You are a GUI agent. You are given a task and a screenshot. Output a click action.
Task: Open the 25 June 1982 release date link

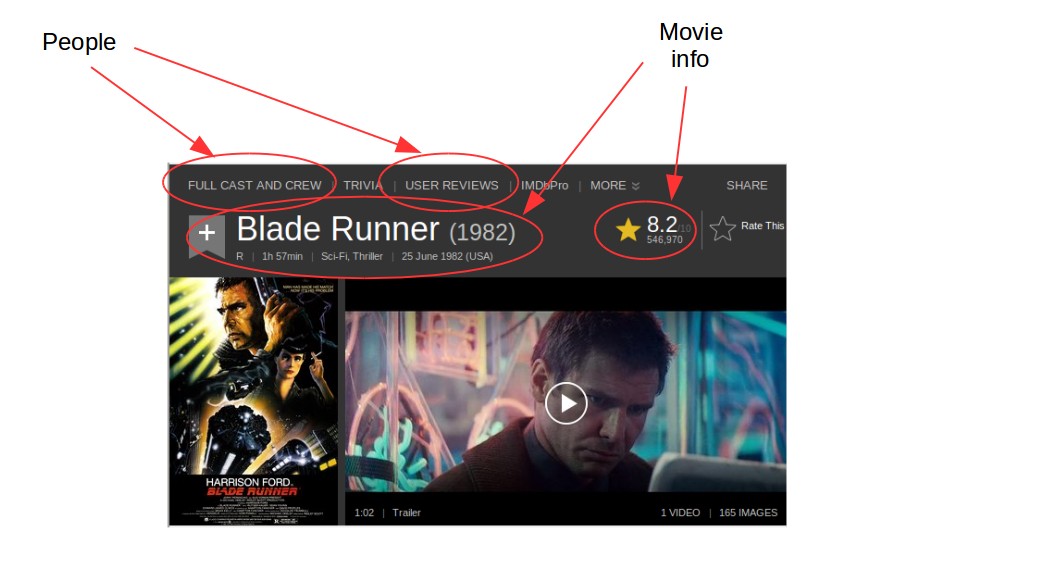click(447, 256)
